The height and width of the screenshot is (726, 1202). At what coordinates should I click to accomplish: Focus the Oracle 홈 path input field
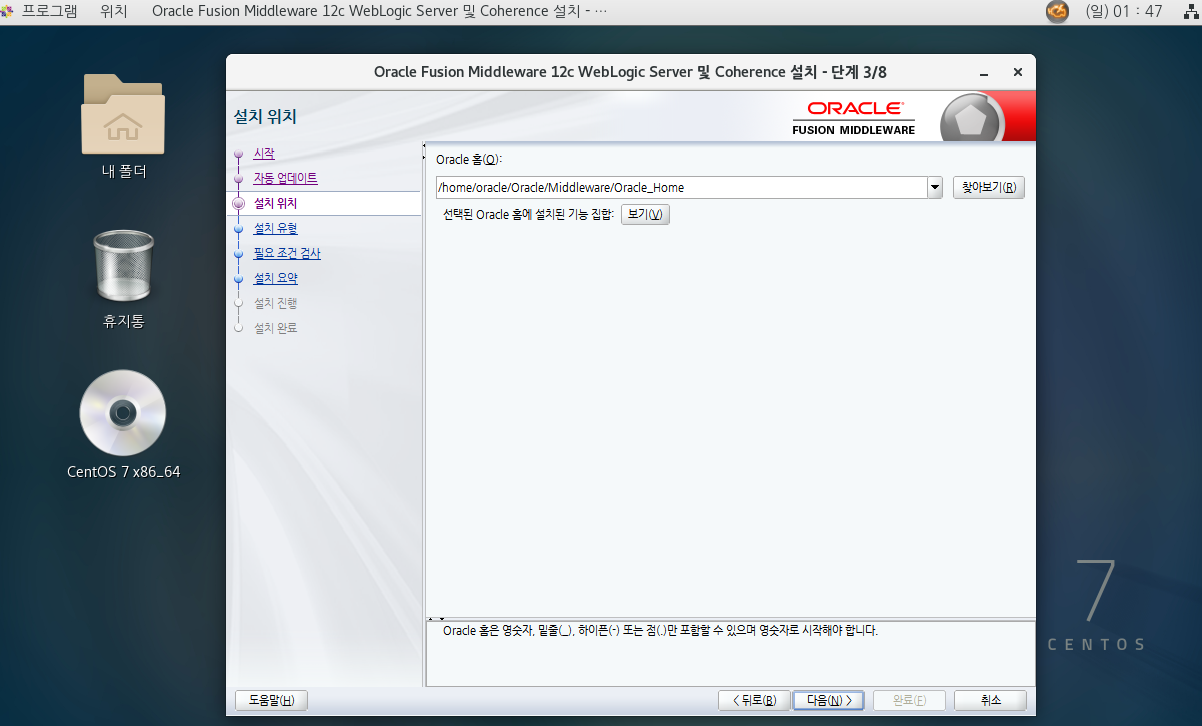(681, 187)
